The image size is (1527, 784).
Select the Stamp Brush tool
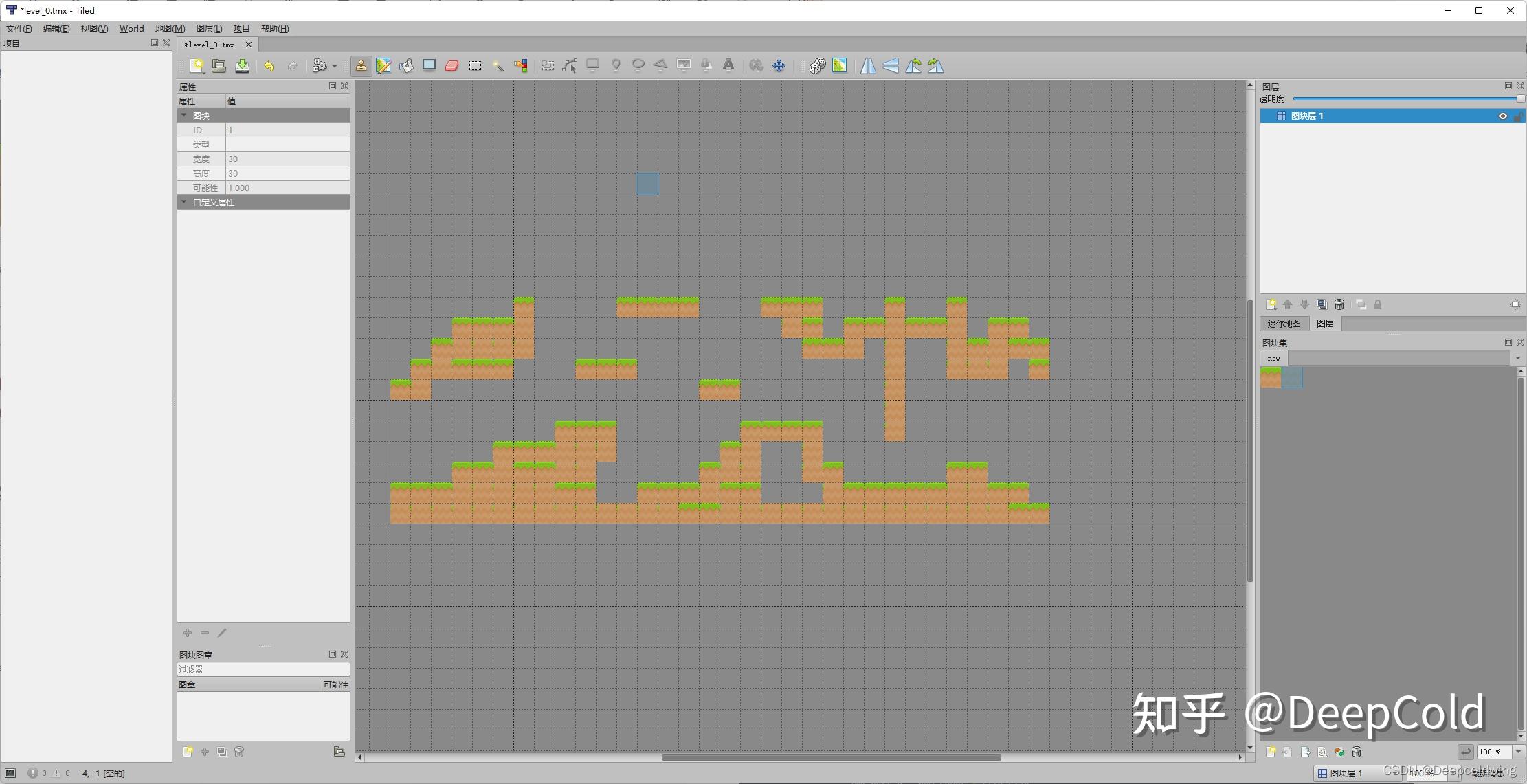(361, 65)
